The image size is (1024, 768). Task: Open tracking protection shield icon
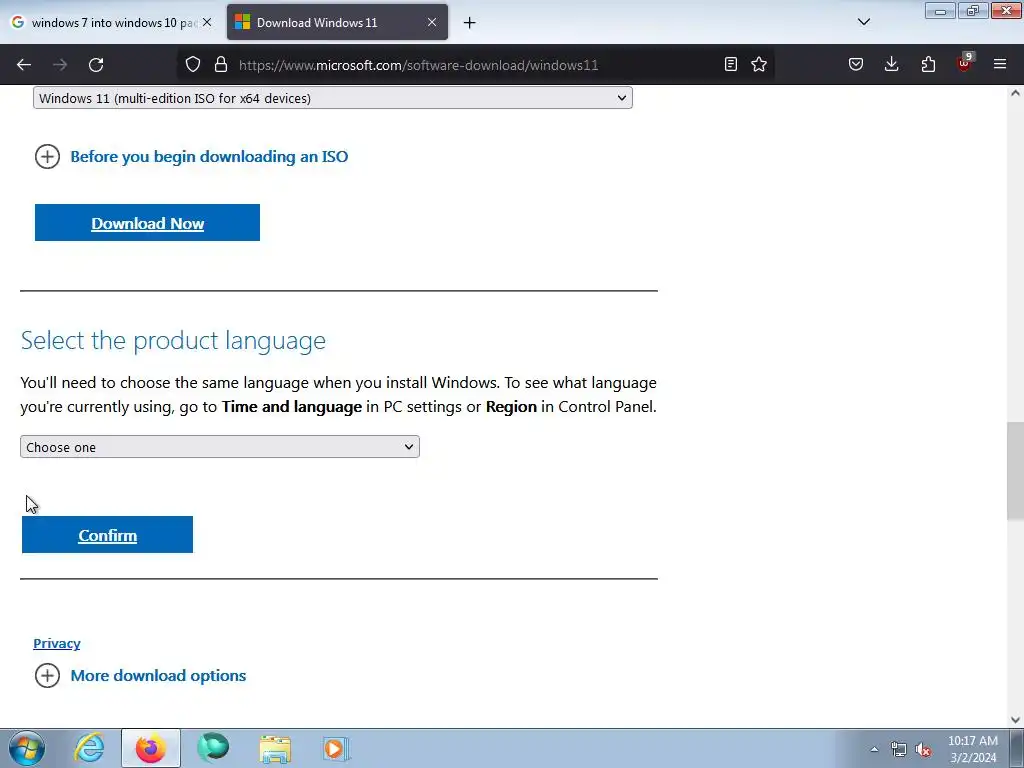coord(193,64)
